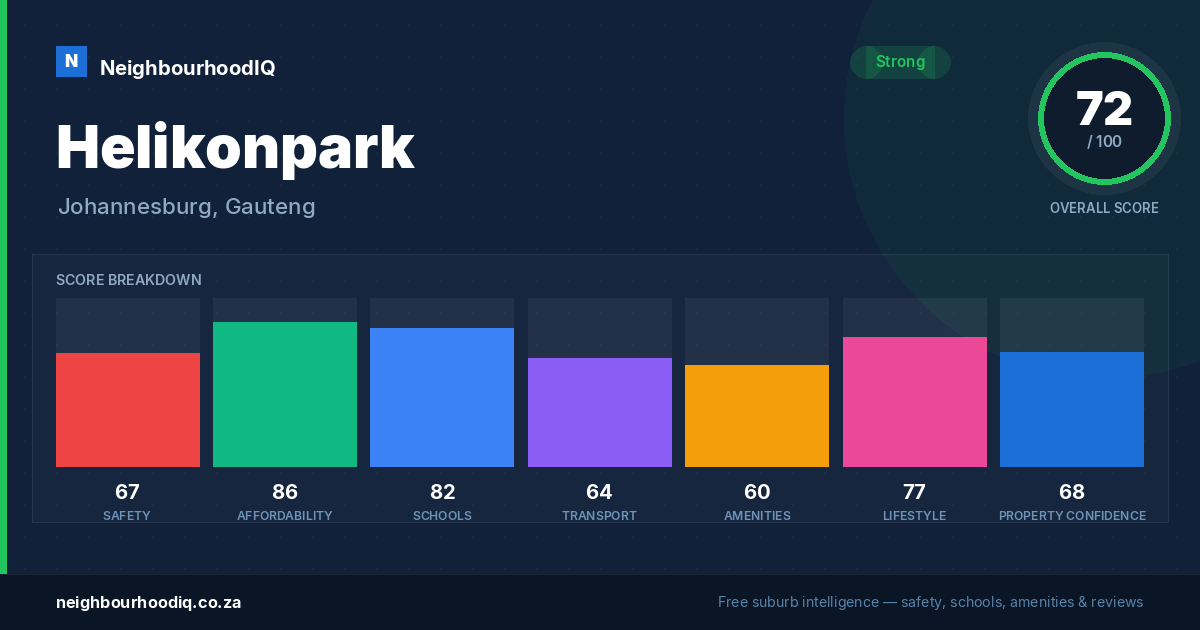Click the Affordability score value 86

[285, 492]
